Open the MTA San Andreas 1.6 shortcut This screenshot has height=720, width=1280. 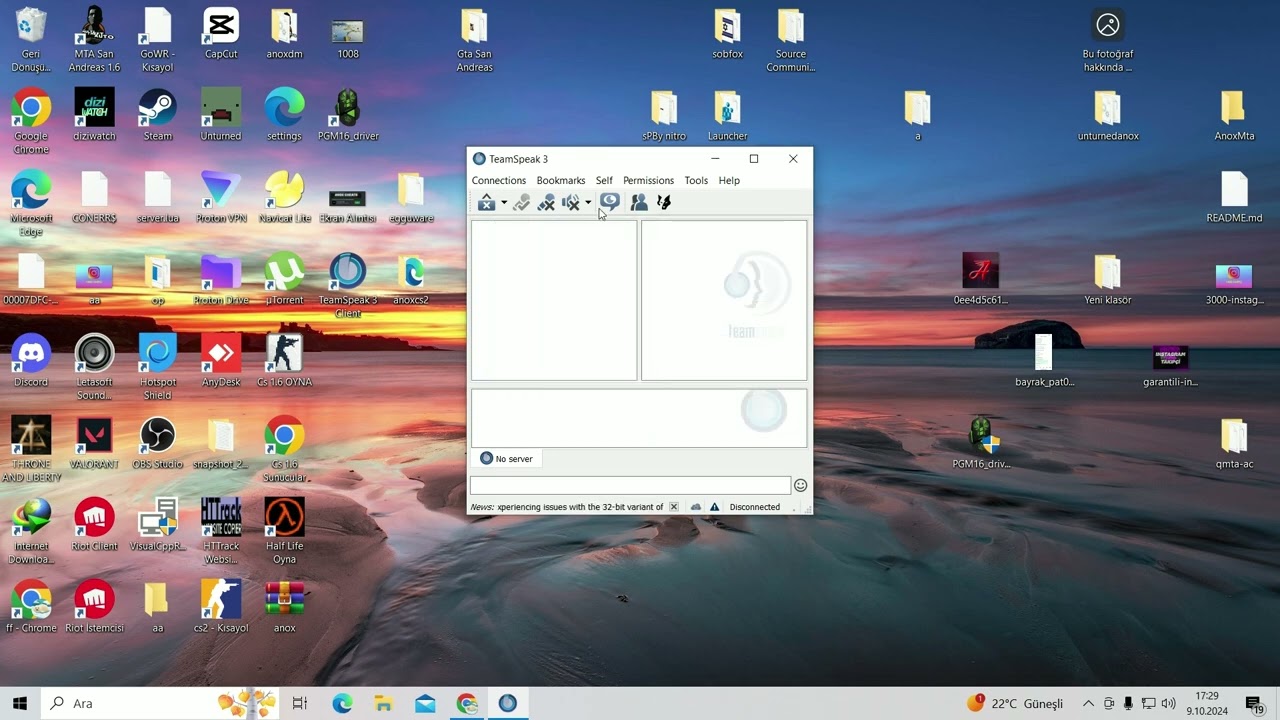(x=94, y=39)
